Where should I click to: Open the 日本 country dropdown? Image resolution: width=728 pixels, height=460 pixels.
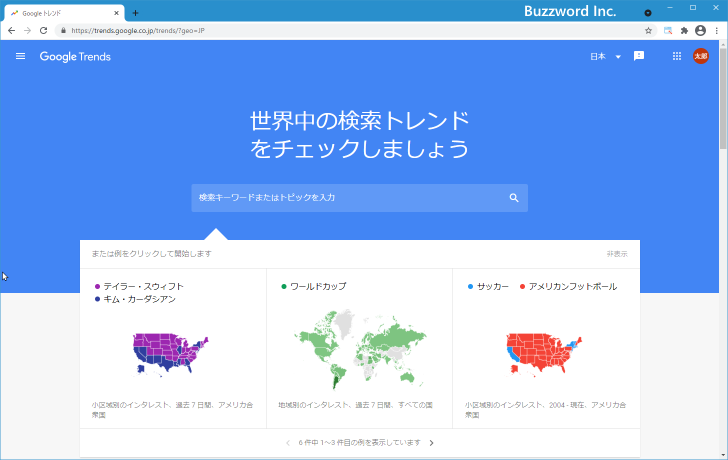(605, 57)
